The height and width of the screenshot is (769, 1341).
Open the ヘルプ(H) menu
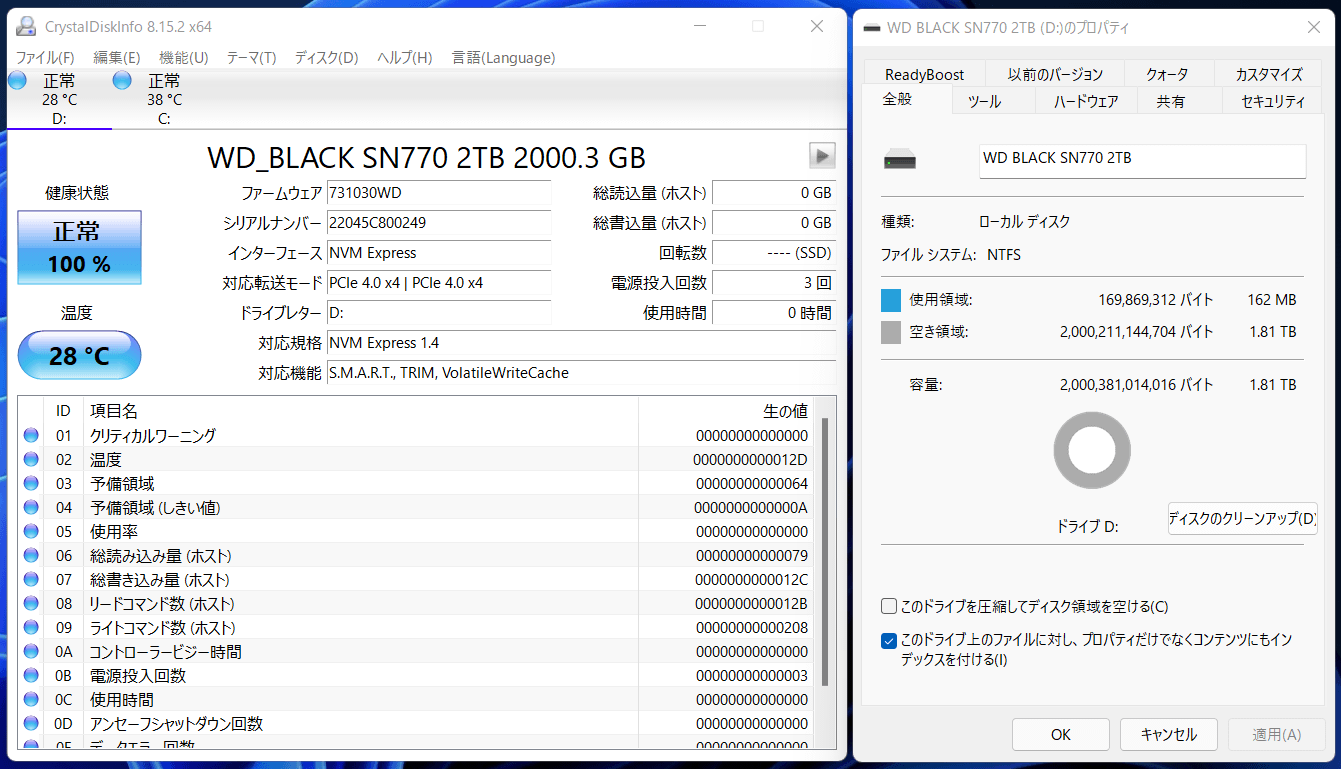tap(404, 57)
